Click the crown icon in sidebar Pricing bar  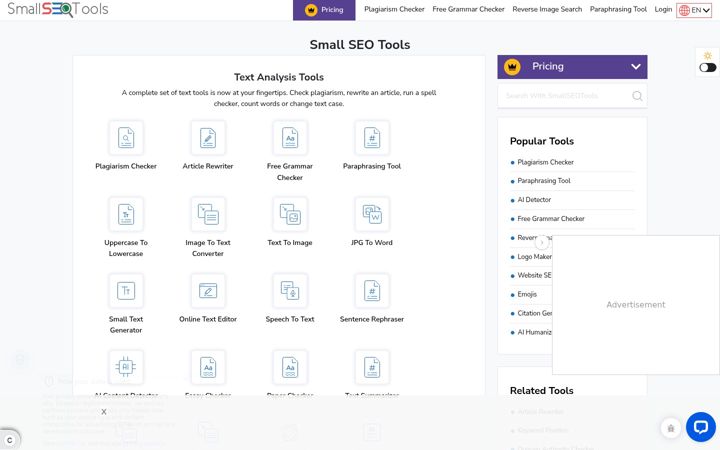point(512,67)
